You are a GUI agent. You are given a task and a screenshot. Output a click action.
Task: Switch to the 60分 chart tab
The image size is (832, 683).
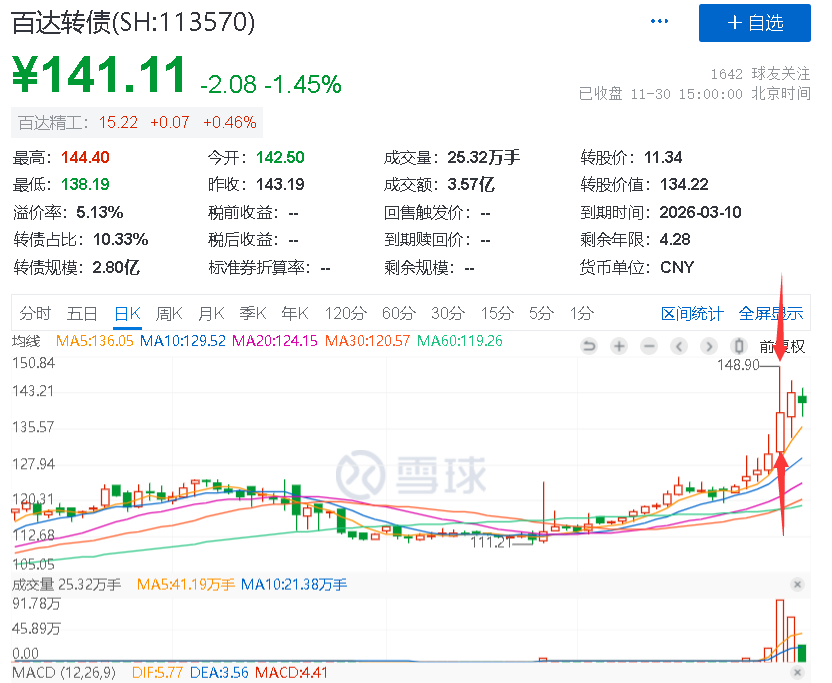pos(399,313)
